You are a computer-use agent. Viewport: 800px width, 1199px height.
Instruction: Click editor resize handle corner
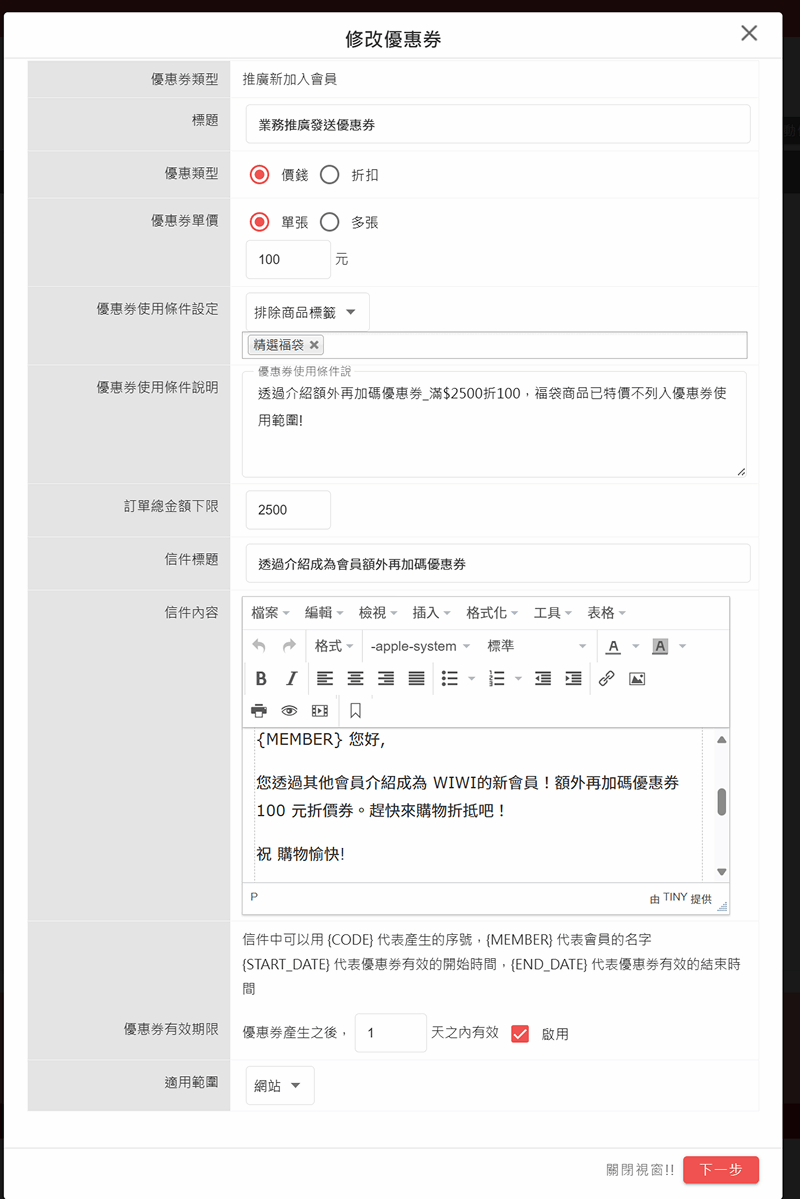723,906
